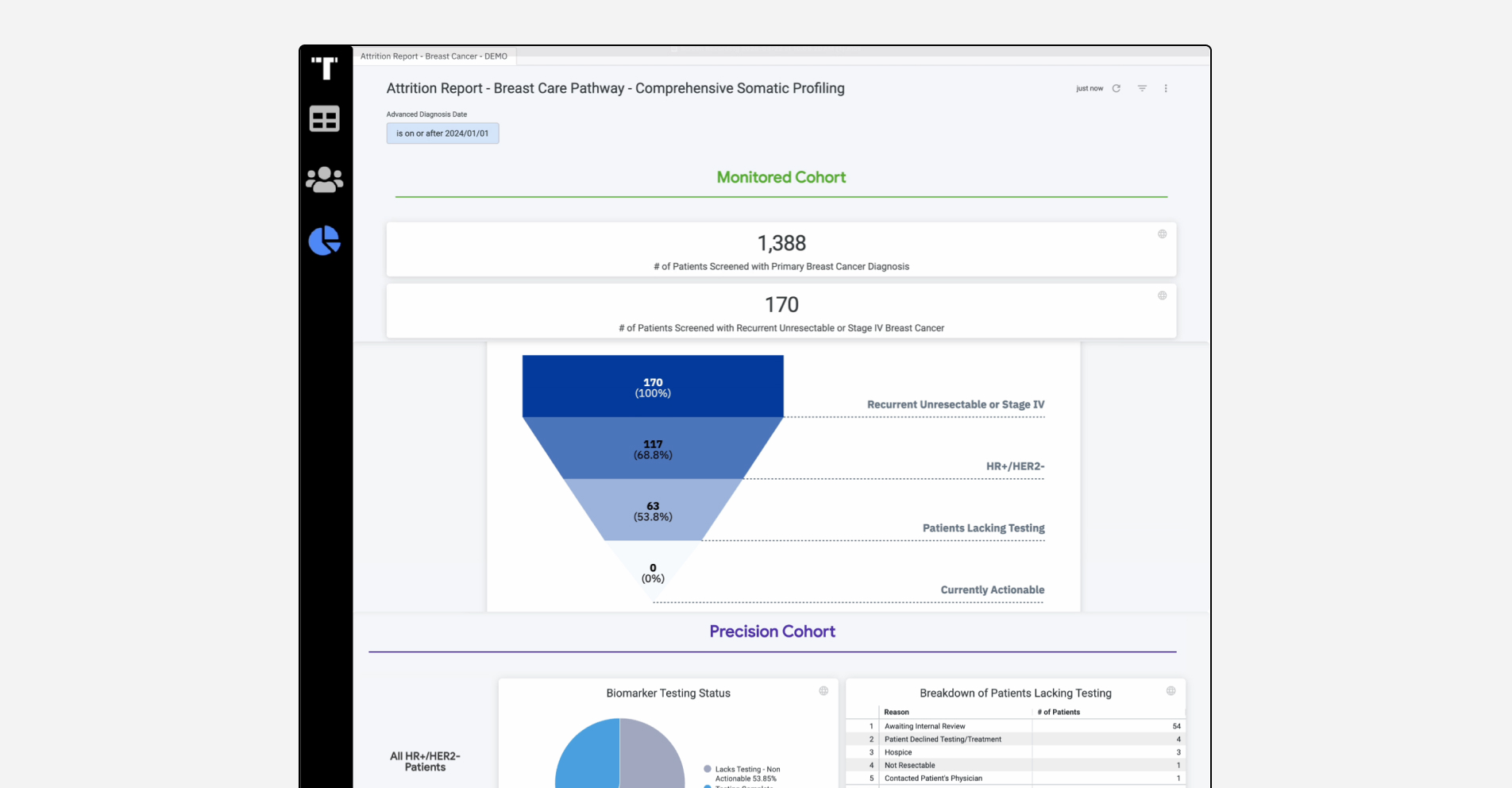Screen dimensions: 1512x788
Task: Sort by the # of Patients column header
Action: pyautogui.click(x=1059, y=712)
